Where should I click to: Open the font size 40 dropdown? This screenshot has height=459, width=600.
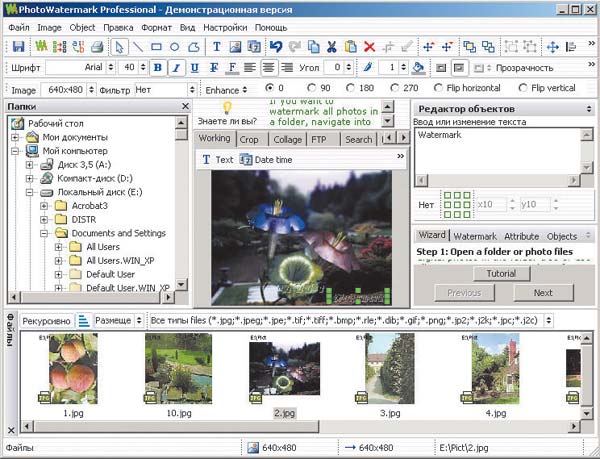tap(143, 68)
